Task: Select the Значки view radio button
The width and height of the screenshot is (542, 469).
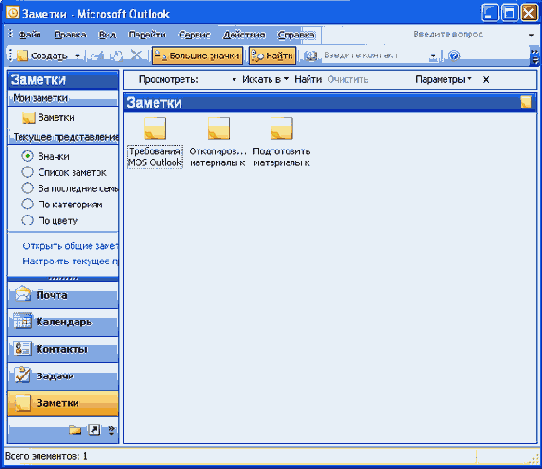Action: point(27,156)
